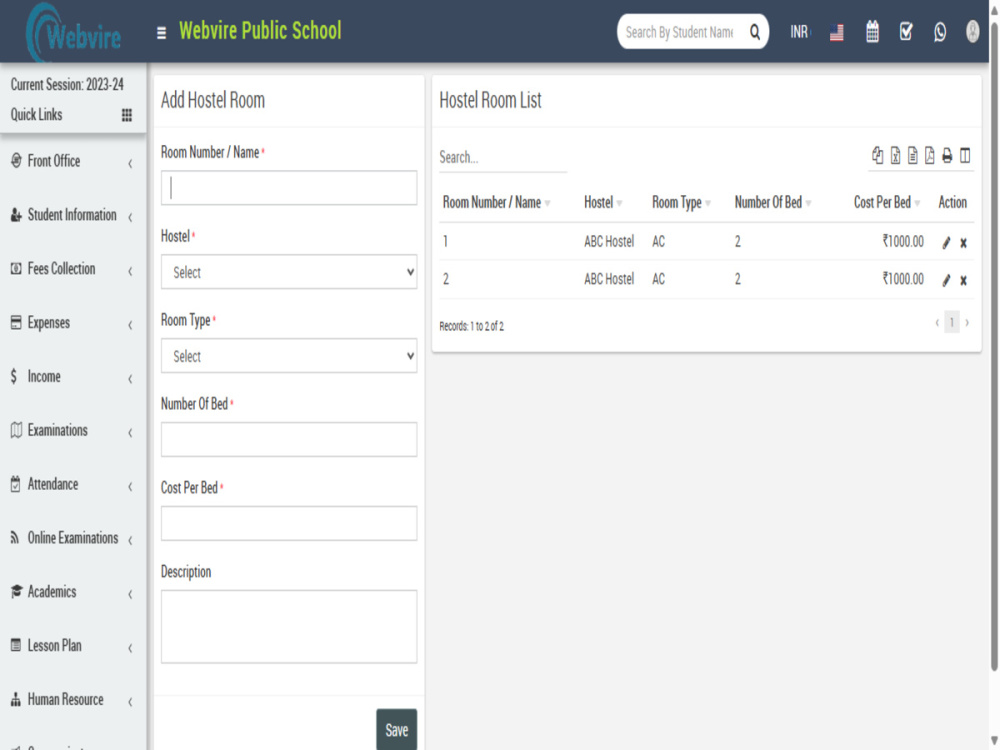The height and width of the screenshot is (750, 1000).
Task: Export room list to PDF
Action: point(929,155)
